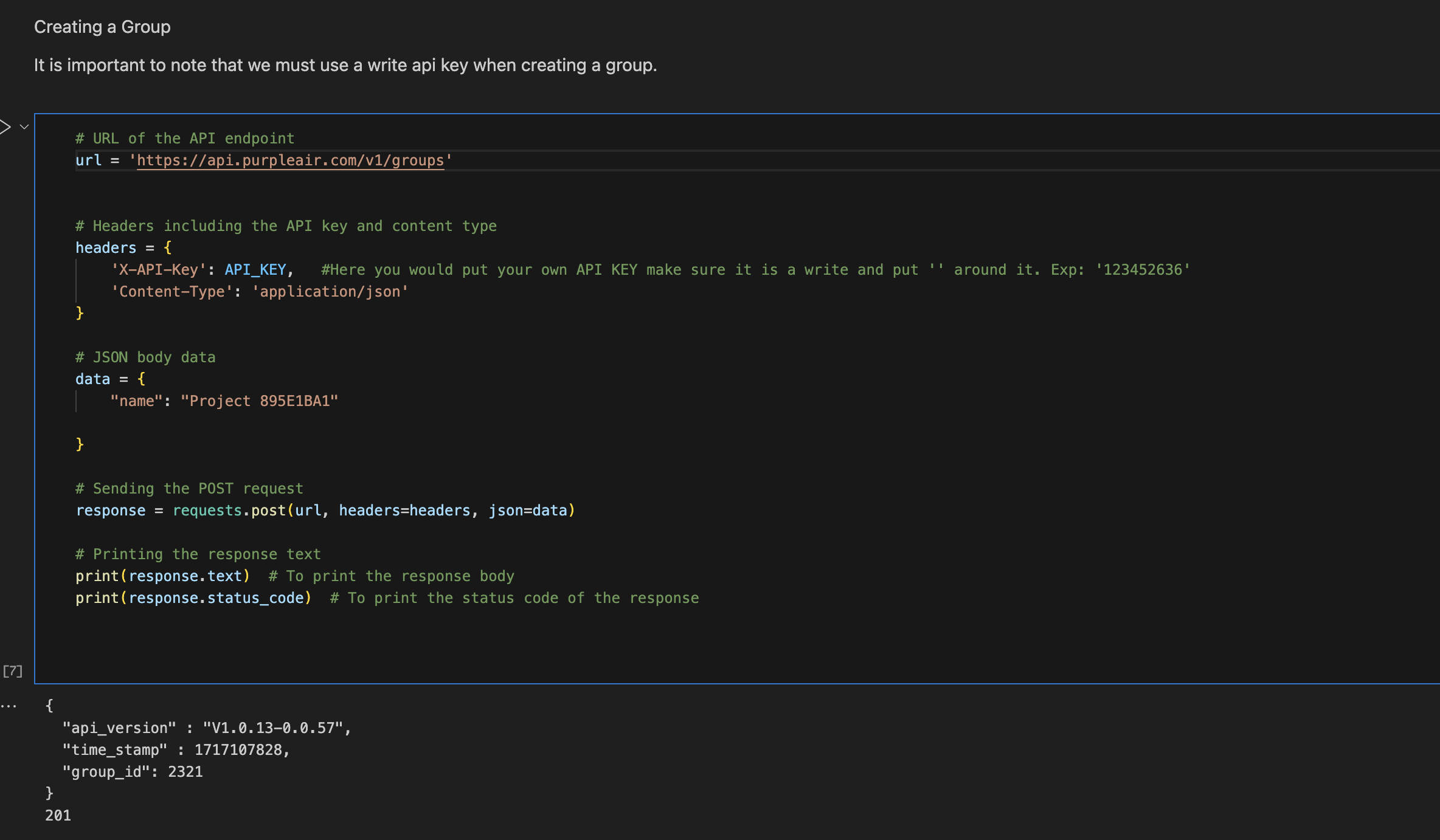Click the 201 status code output

58,816
